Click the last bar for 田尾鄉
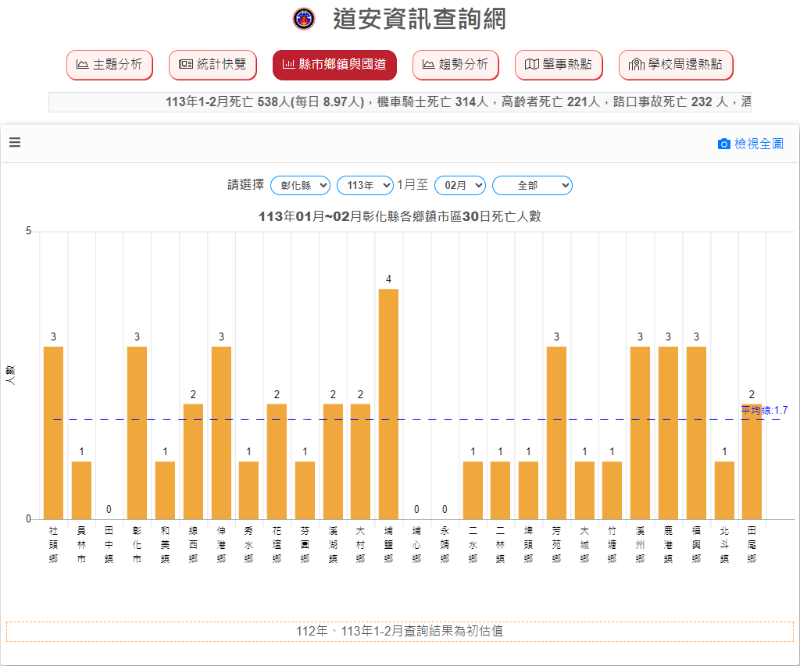Screen dimensions: 800x666 pos(751,461)
